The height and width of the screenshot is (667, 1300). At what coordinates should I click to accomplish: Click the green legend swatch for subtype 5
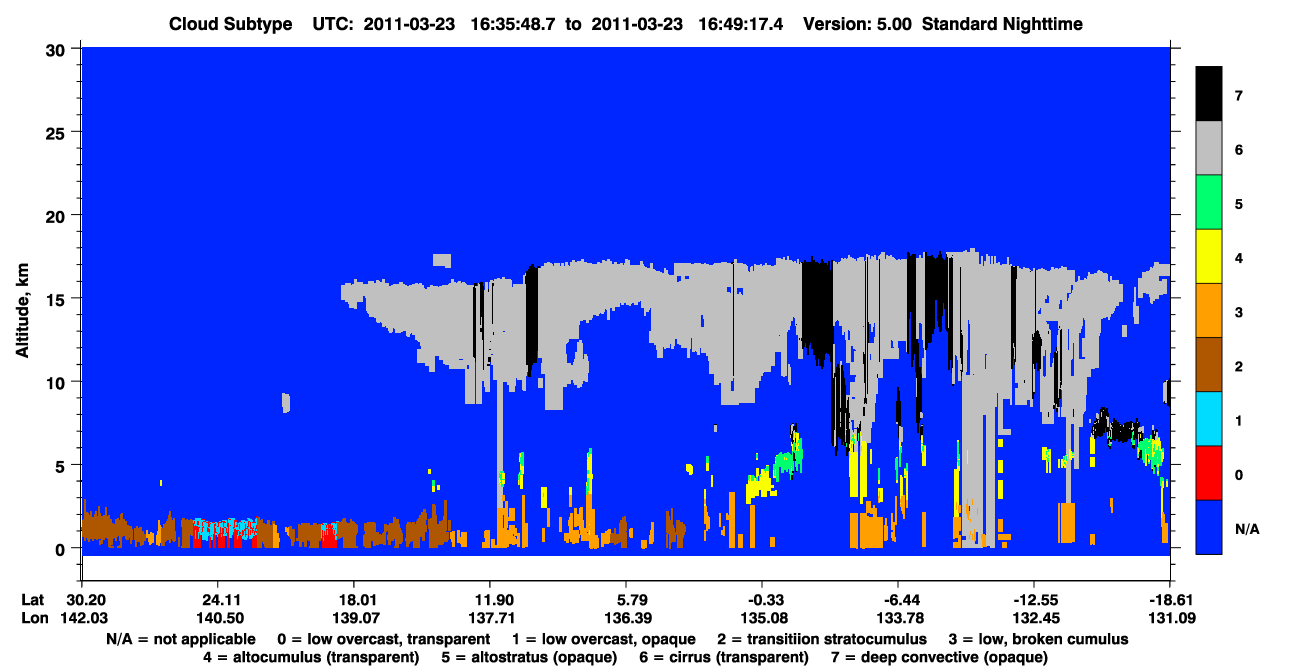1209,203
